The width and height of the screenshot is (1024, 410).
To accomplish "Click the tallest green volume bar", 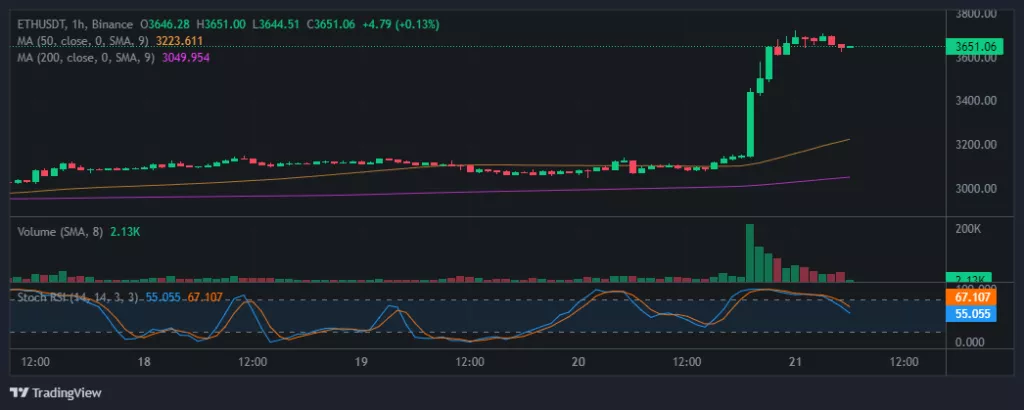I will click(749, 253).
